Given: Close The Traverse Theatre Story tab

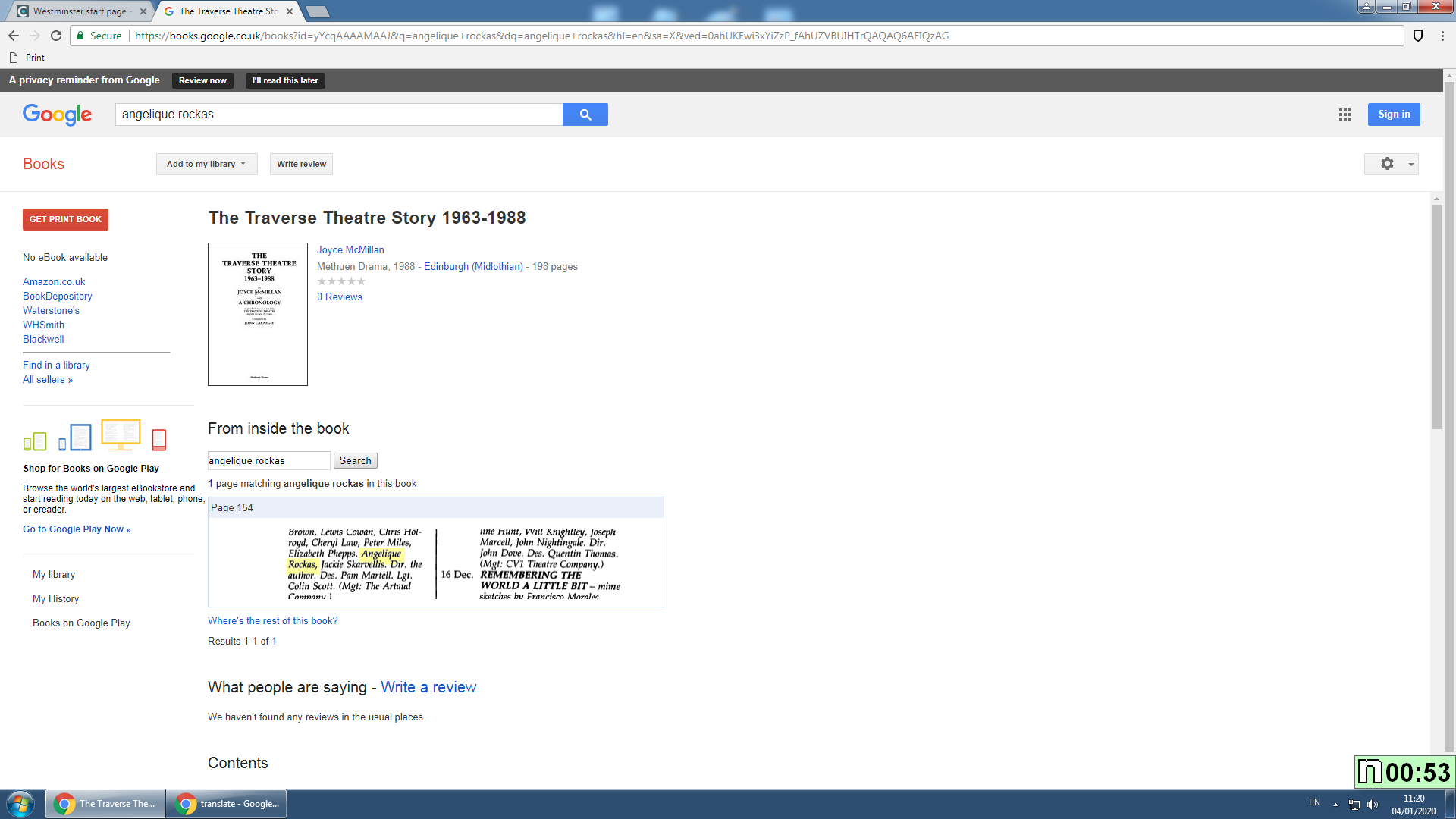Looking at the screenshot, I should click(290, 11).
